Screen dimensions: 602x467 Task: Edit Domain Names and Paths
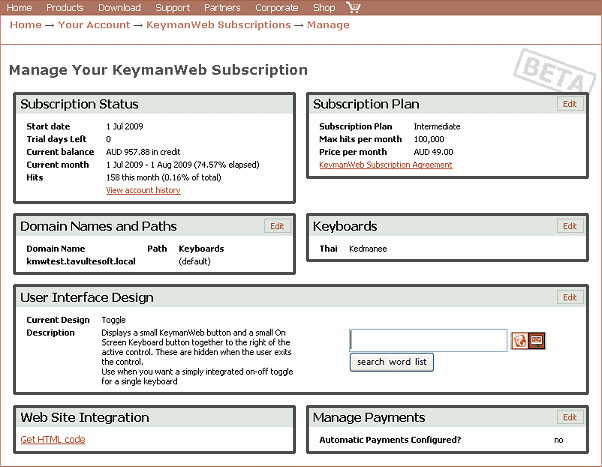click(277, 226)
